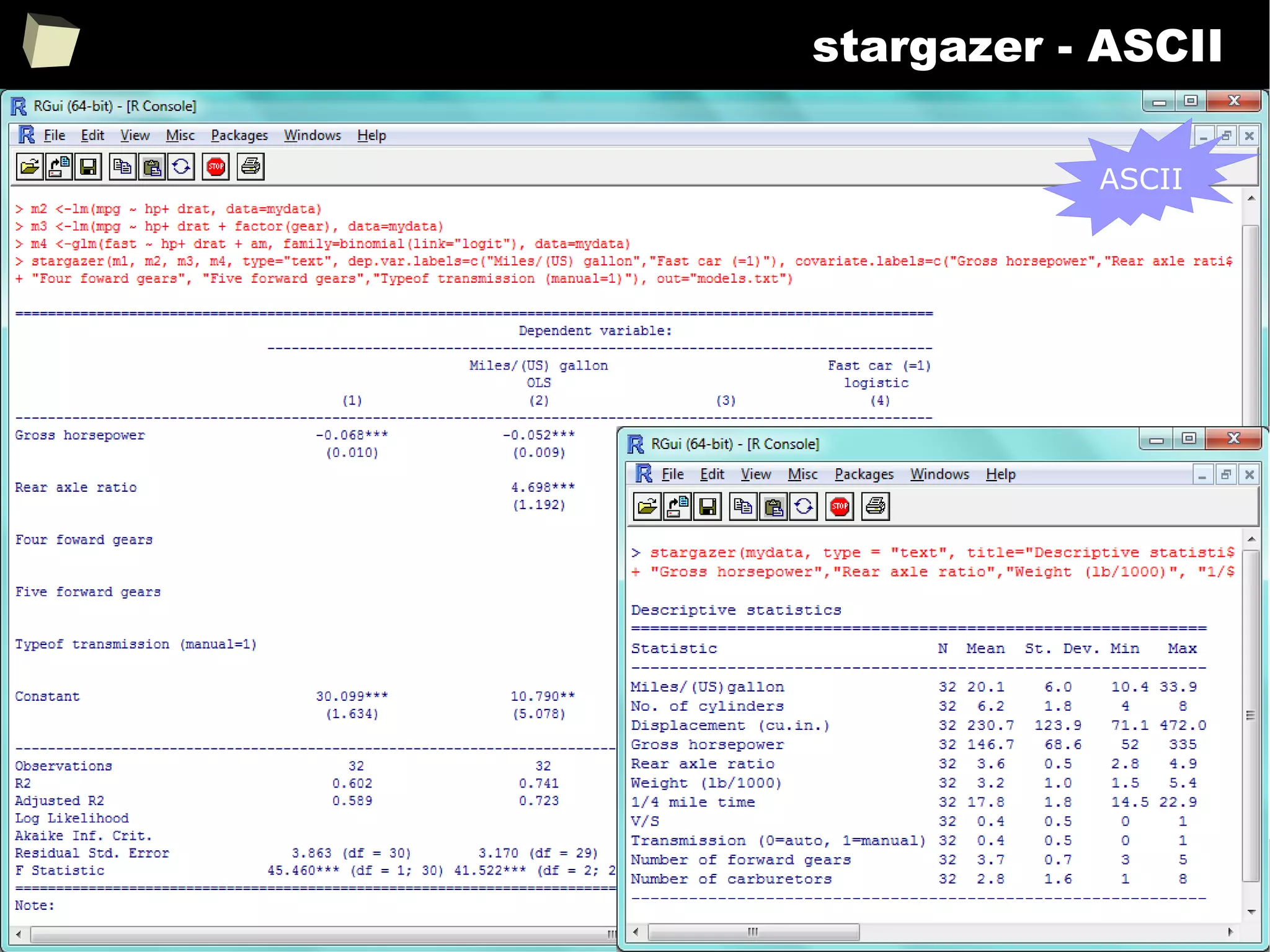Click front window scroll down arrow
The height and width of the screenshot is (952, 1270).
[1251, 912]
